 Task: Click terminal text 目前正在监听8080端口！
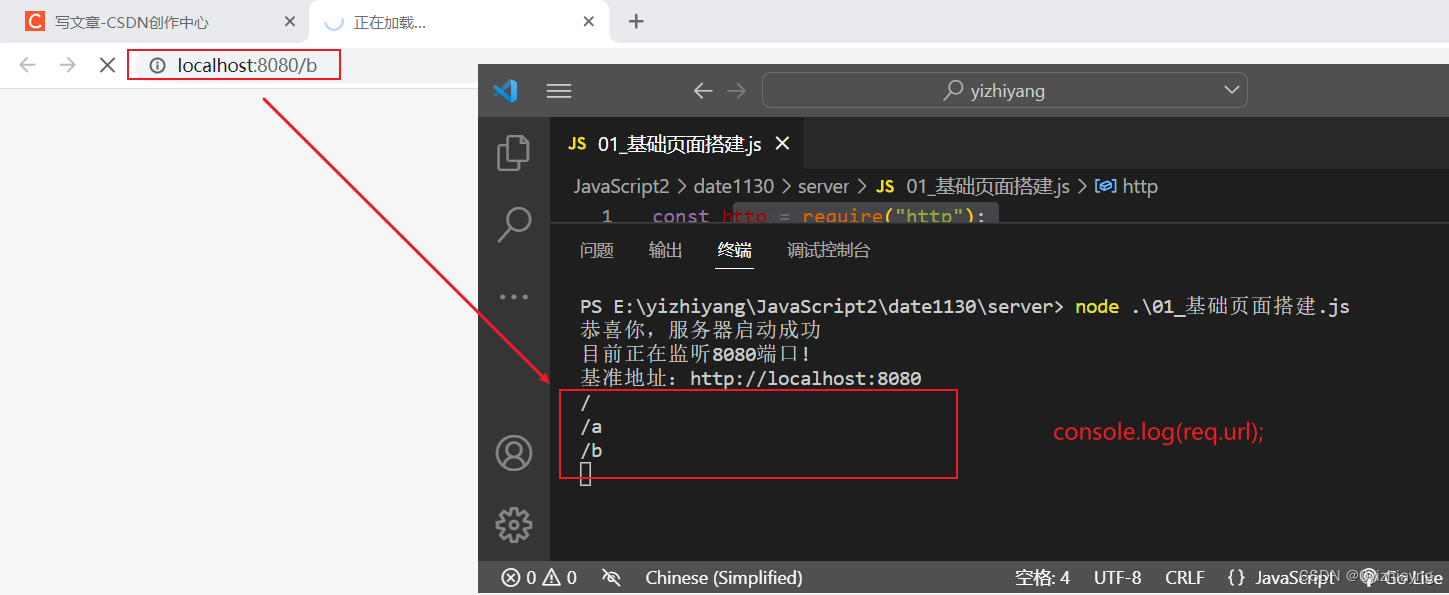[x=694, y=354]
